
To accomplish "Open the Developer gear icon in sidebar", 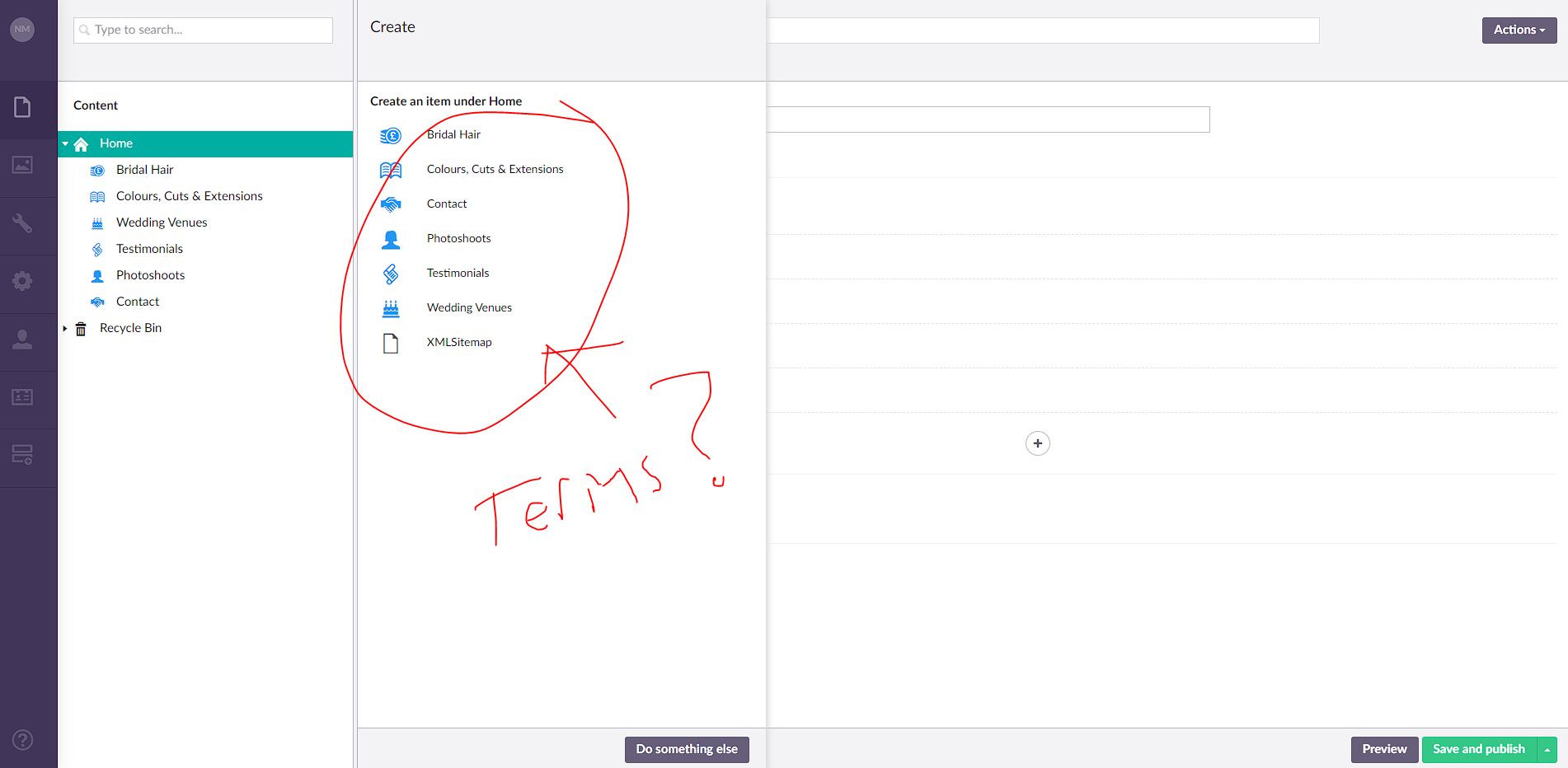I will [22, 281].
